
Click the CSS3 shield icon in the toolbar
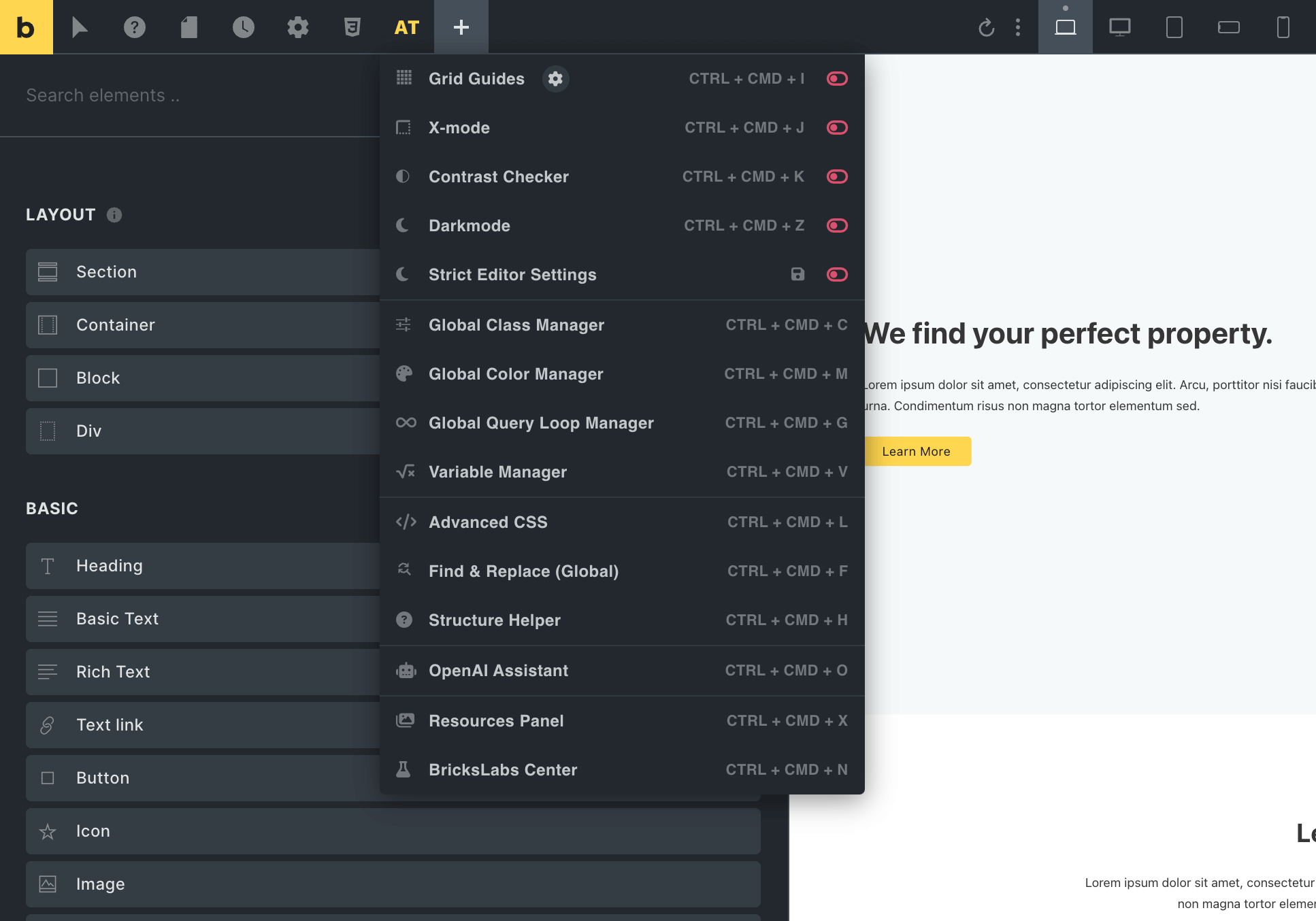click(352, 27)
